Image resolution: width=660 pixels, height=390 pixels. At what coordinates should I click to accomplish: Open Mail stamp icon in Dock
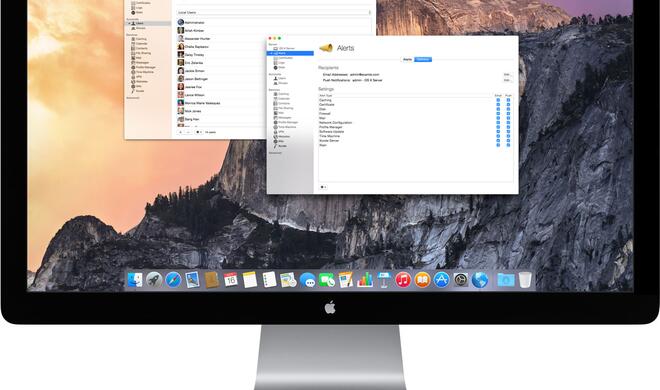click(192, 280)
